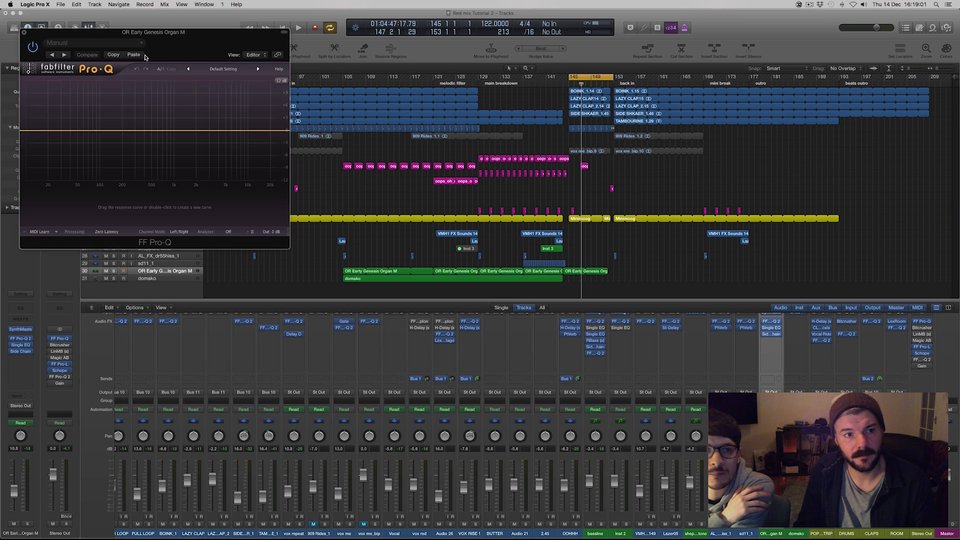The width and height of the screenshot is (960, 540).
Task: Toggle the Master filter button in mixer
Action: [x=896, y=308]
